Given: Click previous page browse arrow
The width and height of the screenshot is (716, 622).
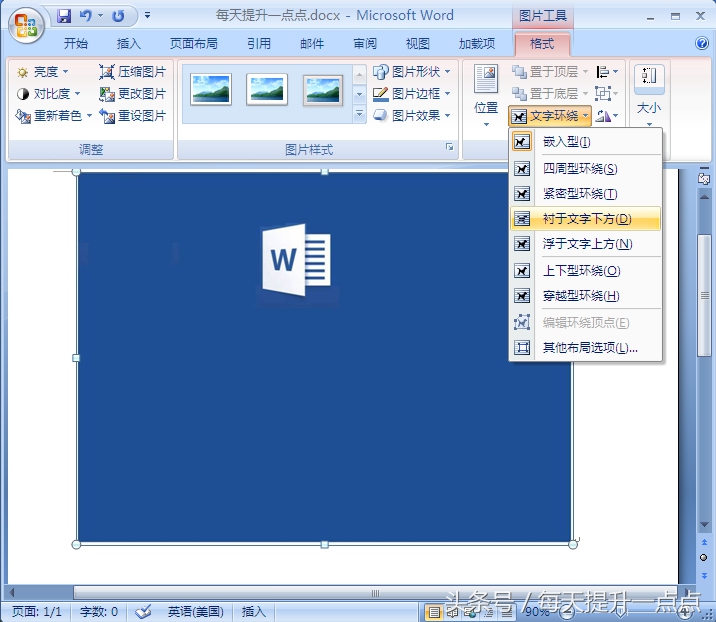Looking at the screenshot, I should (704, 543).
